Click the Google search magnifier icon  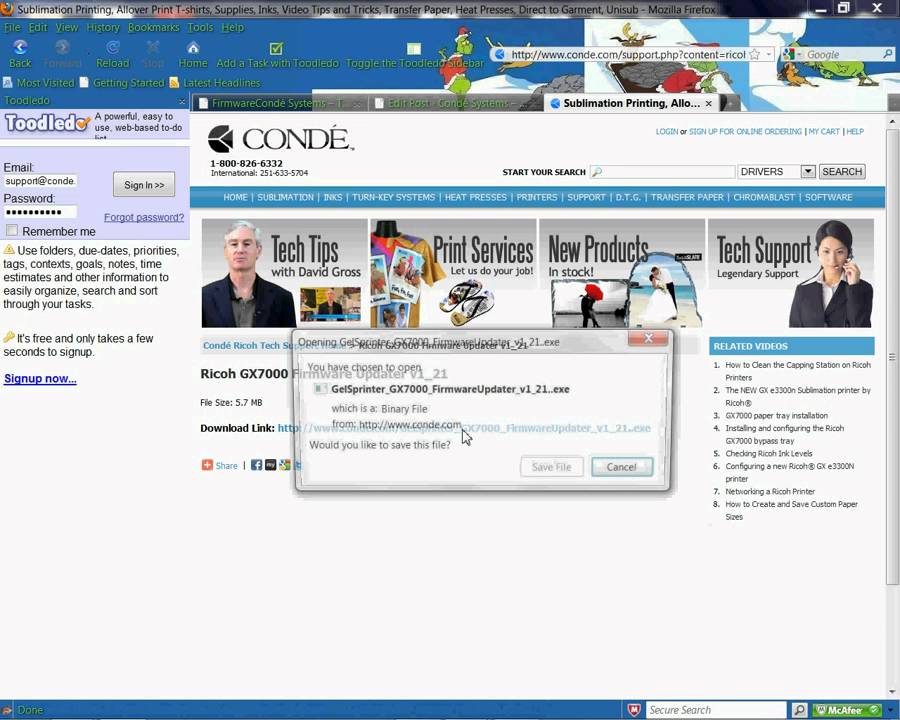(887, 55)
